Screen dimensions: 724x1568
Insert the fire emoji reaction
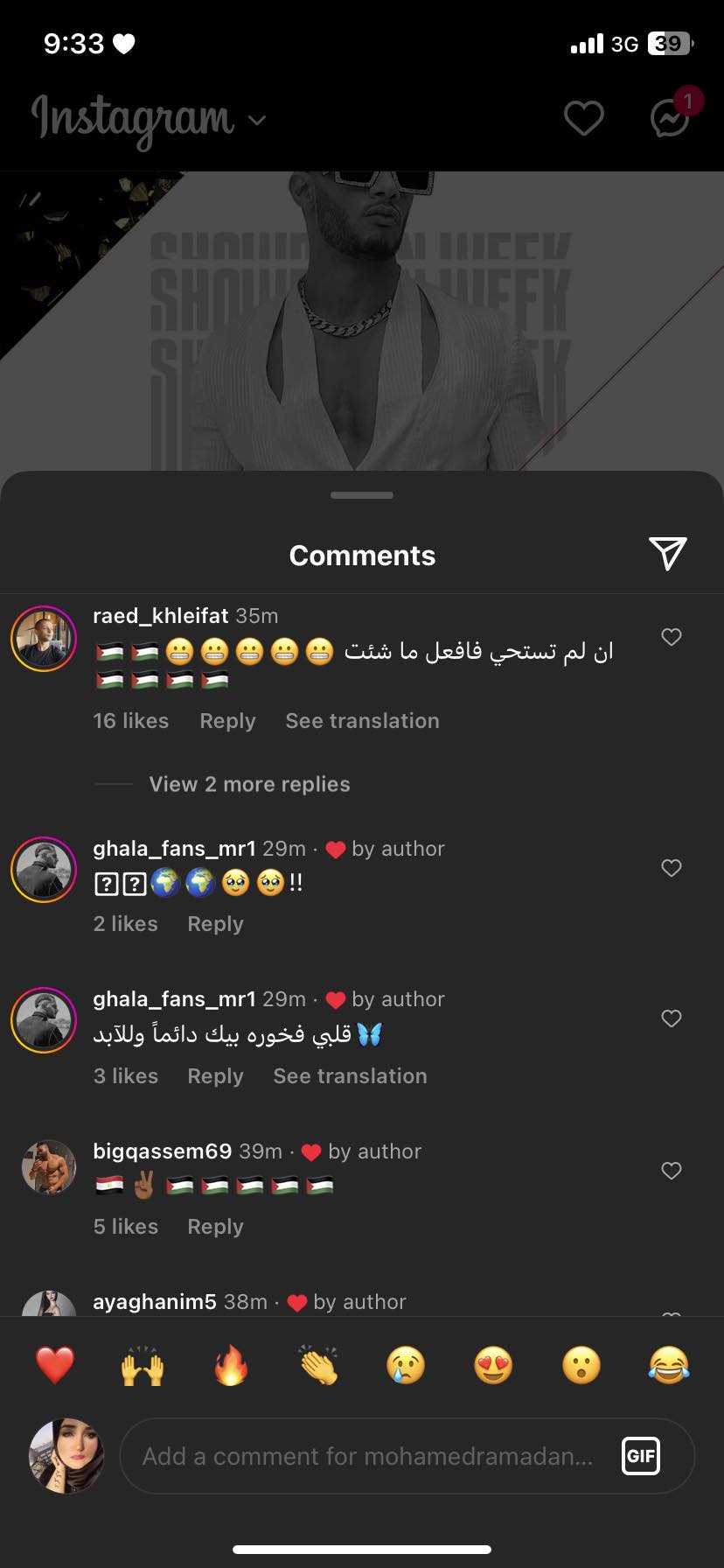(231, 1365)
